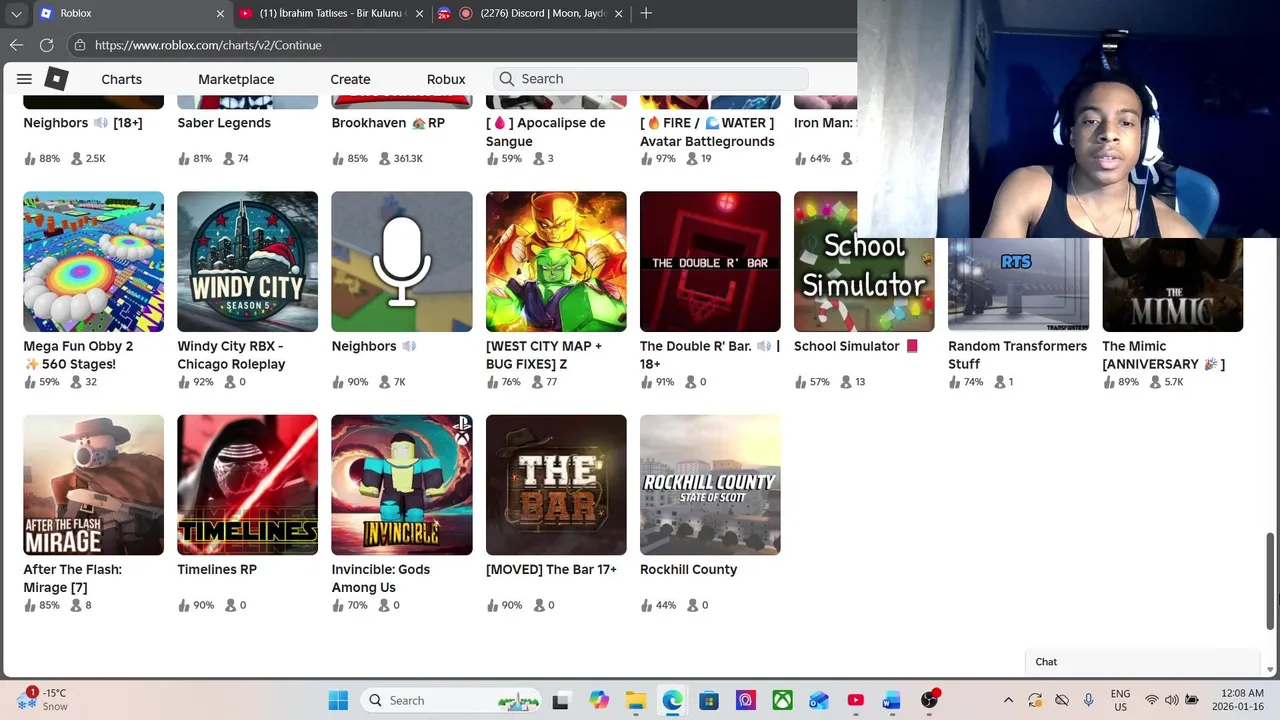
Task: Click the vertical page scrollbar thumb
Action: [1271, 582]
